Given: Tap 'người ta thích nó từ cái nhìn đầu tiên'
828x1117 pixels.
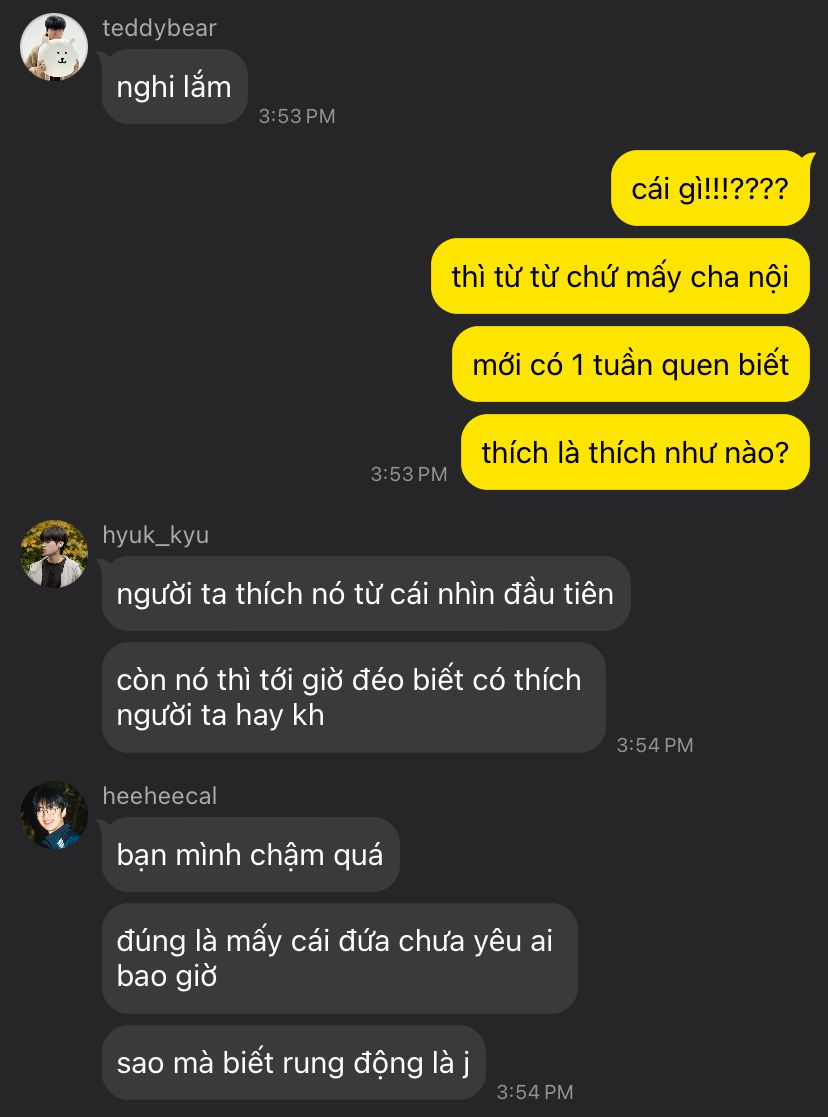Looking at the screenshot, I should [366, 593].
